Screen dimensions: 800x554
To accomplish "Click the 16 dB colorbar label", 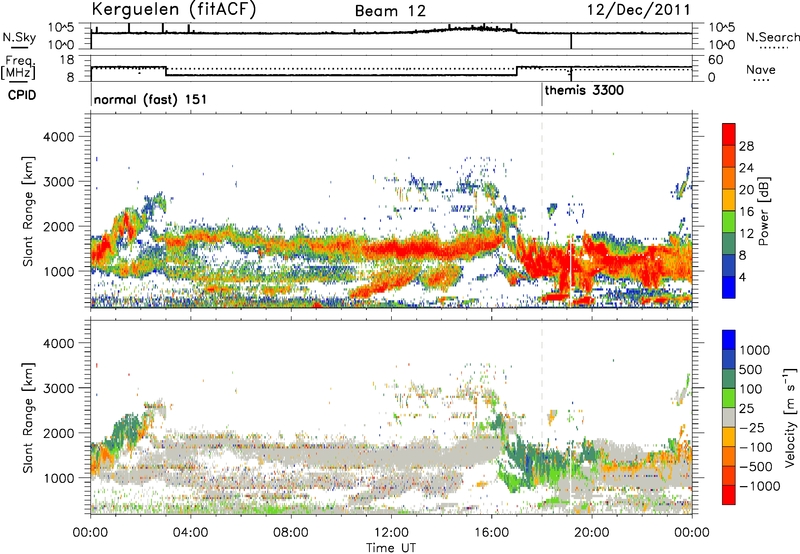I will tap(746, 212).
